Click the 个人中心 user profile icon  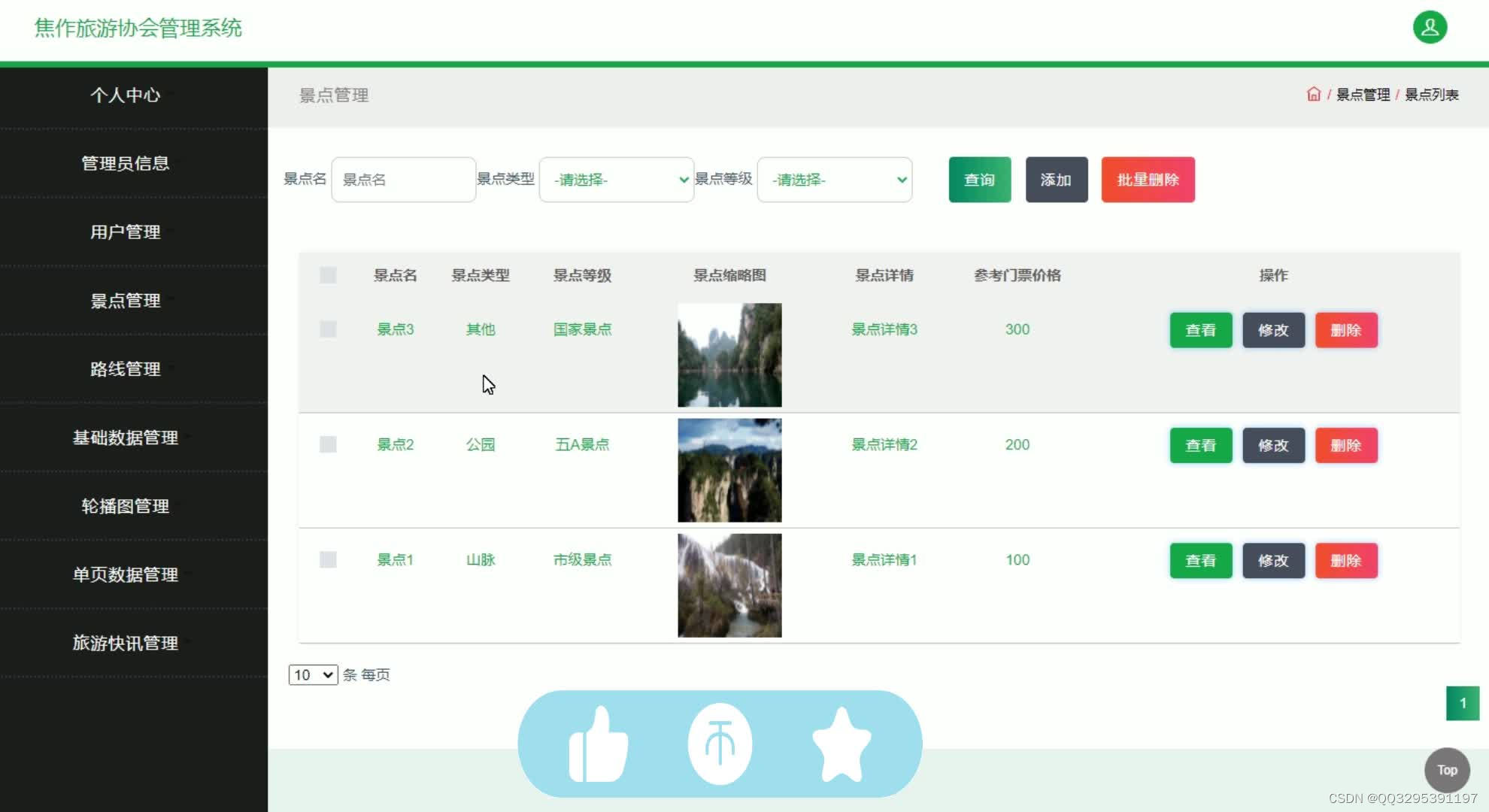point(1432,27)
